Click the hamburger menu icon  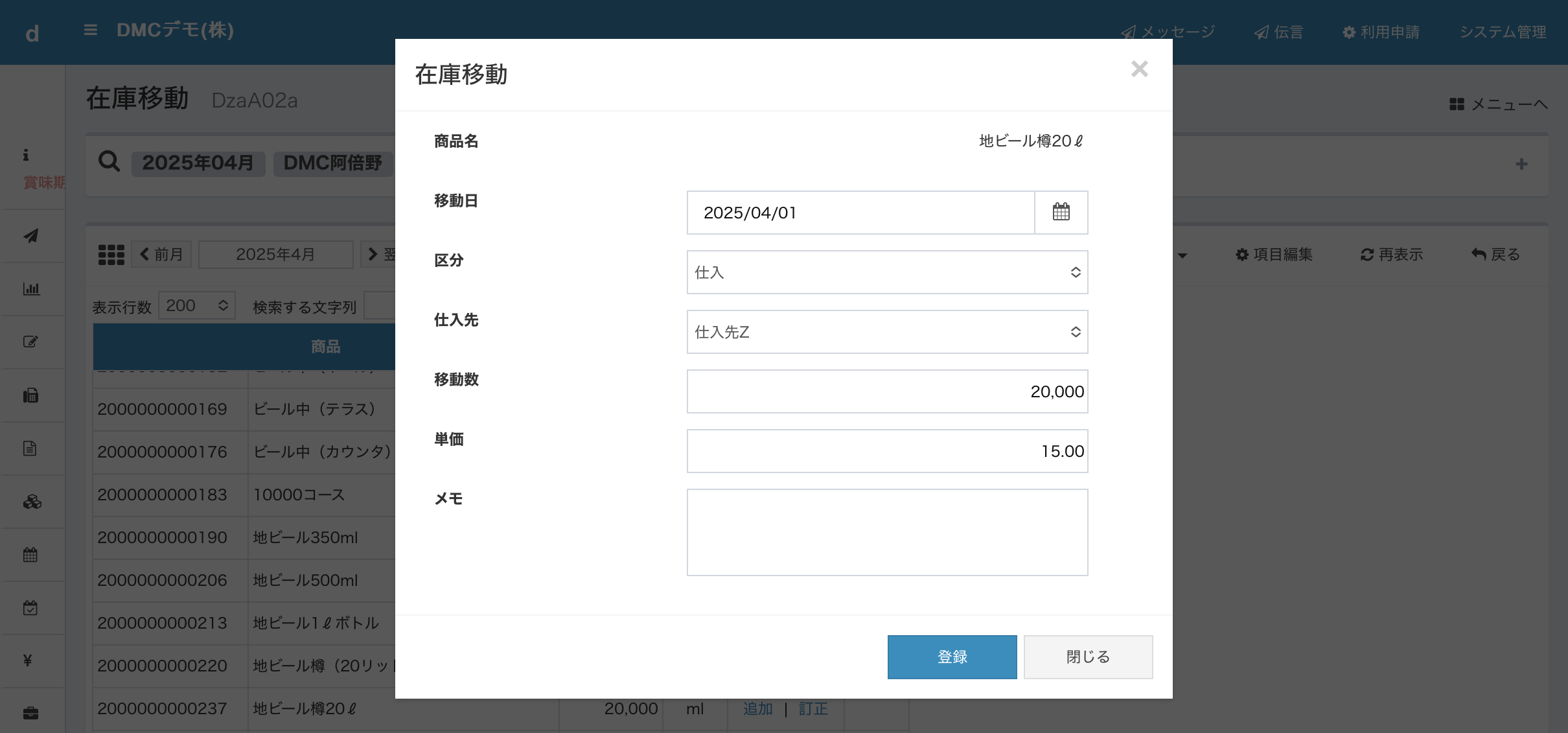click(91, 30)
